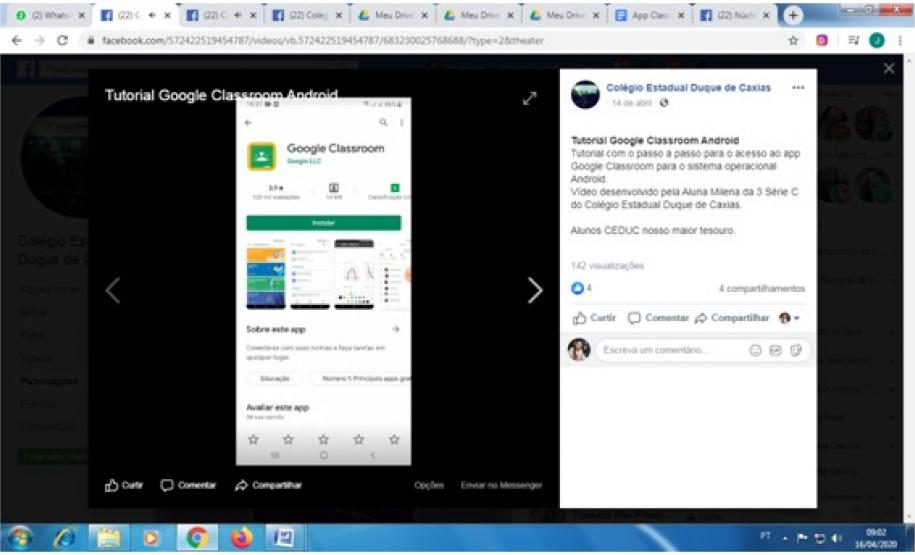
Task: Open emoji picker in comment box
Action: pyautogui.click(x=755, y=350)
